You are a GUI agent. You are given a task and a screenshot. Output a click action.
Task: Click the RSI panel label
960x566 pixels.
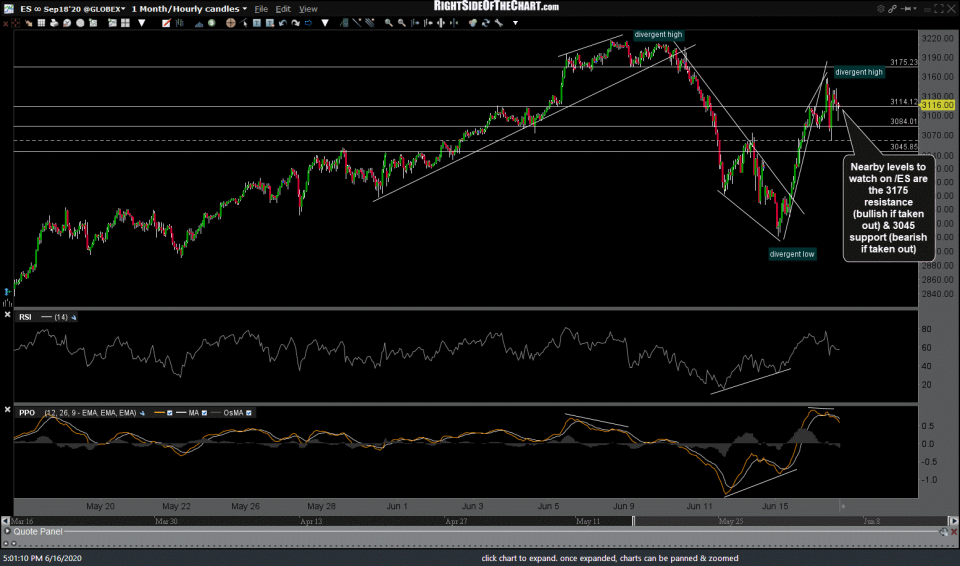click(x=25, y=317)
